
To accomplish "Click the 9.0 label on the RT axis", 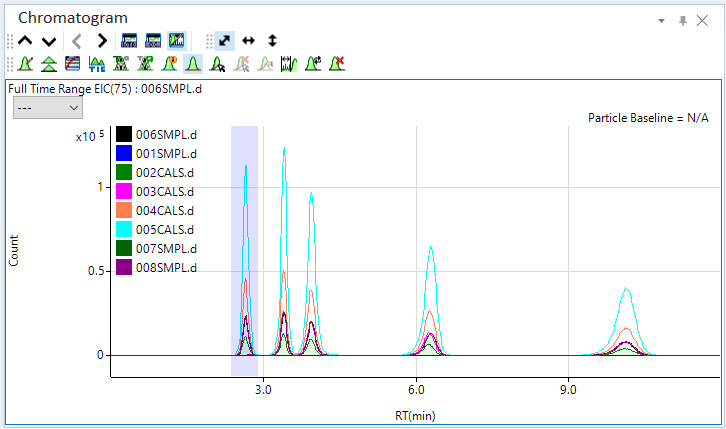I will (568, 390).
